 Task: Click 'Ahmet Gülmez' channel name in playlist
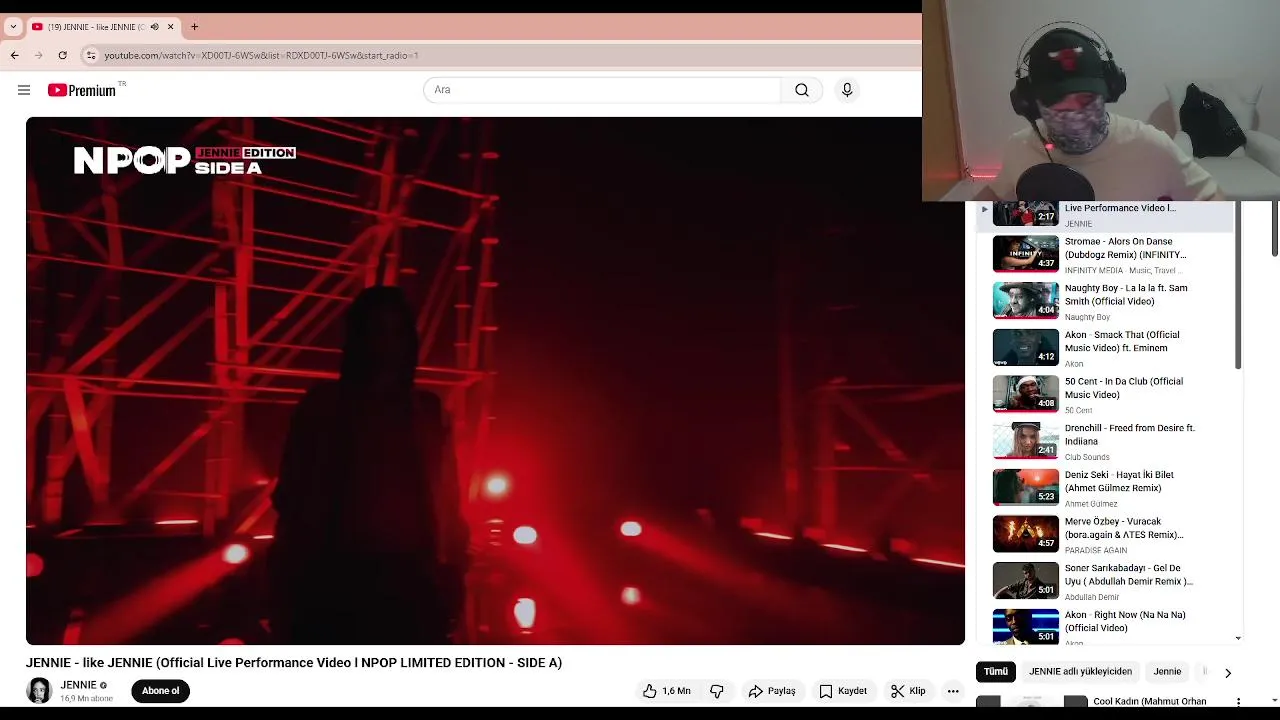point(1091,504)
